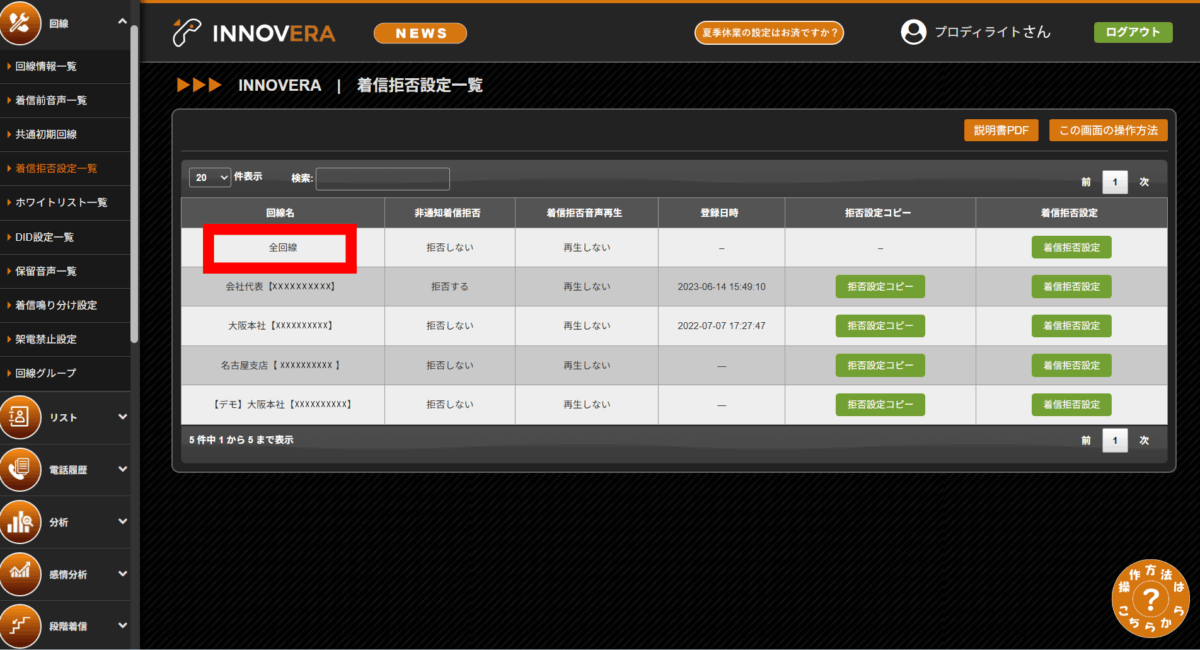This screenshot has height=650, width=1200.
Task: Click the INNOVERA logo
Action: click(253, 33)
